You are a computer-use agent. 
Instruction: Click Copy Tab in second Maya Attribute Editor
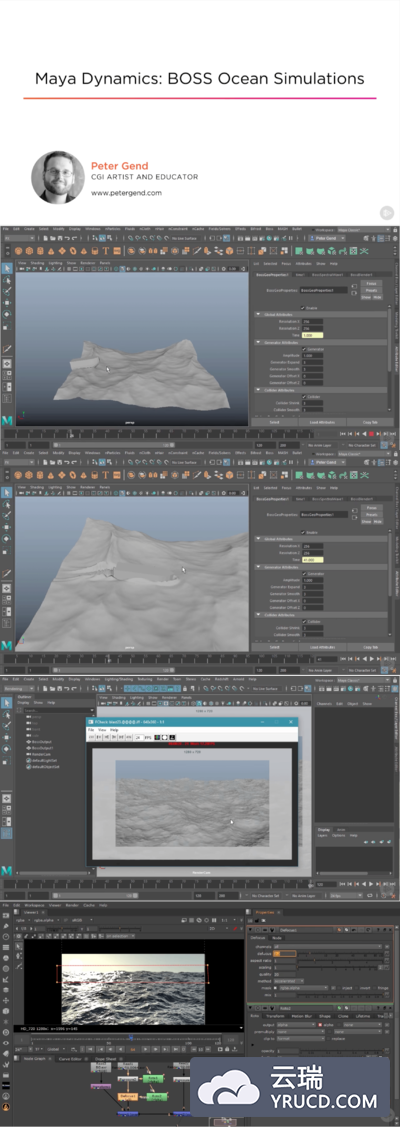370,647
